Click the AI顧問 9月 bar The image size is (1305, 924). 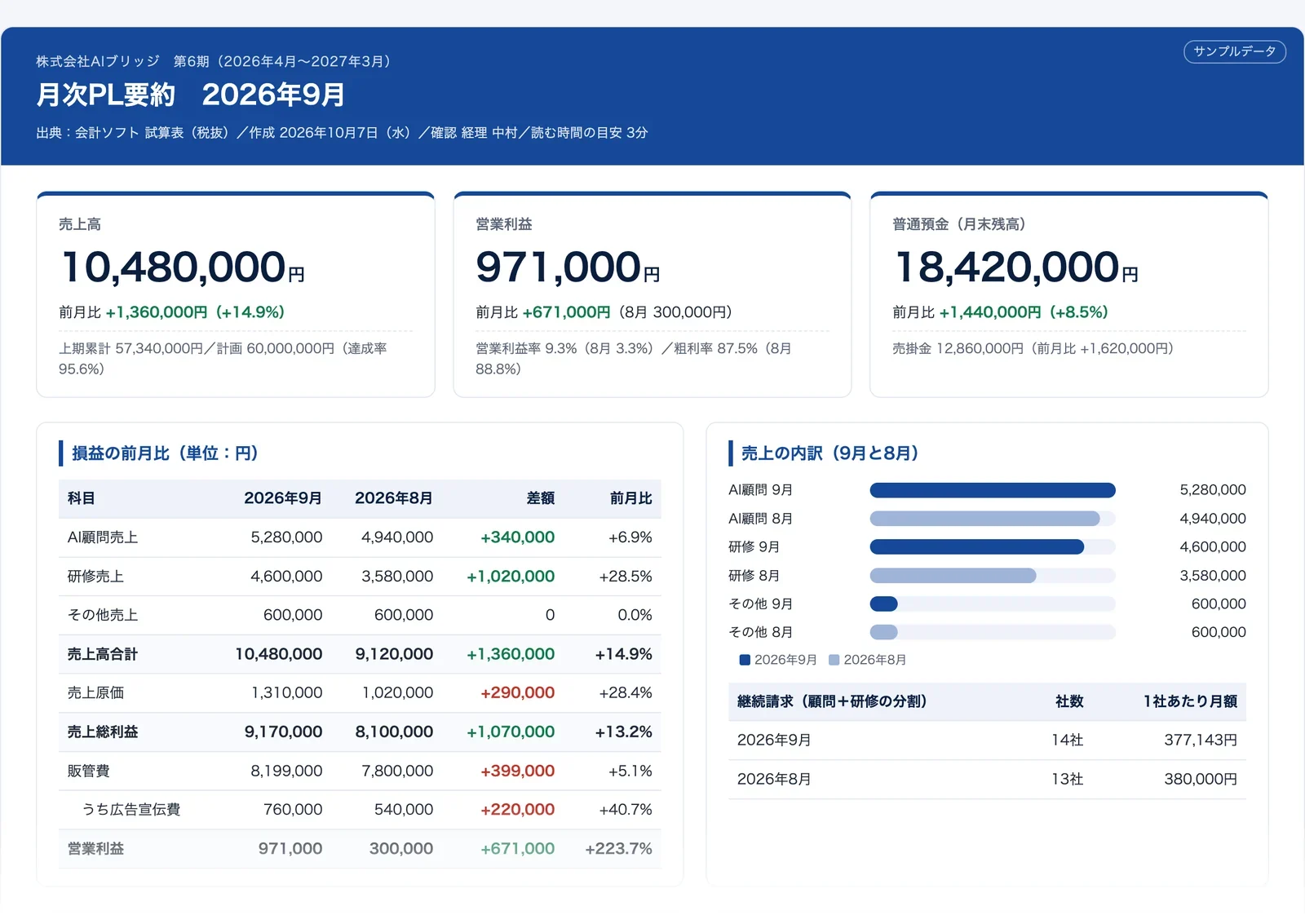click(x=993, y=490)
